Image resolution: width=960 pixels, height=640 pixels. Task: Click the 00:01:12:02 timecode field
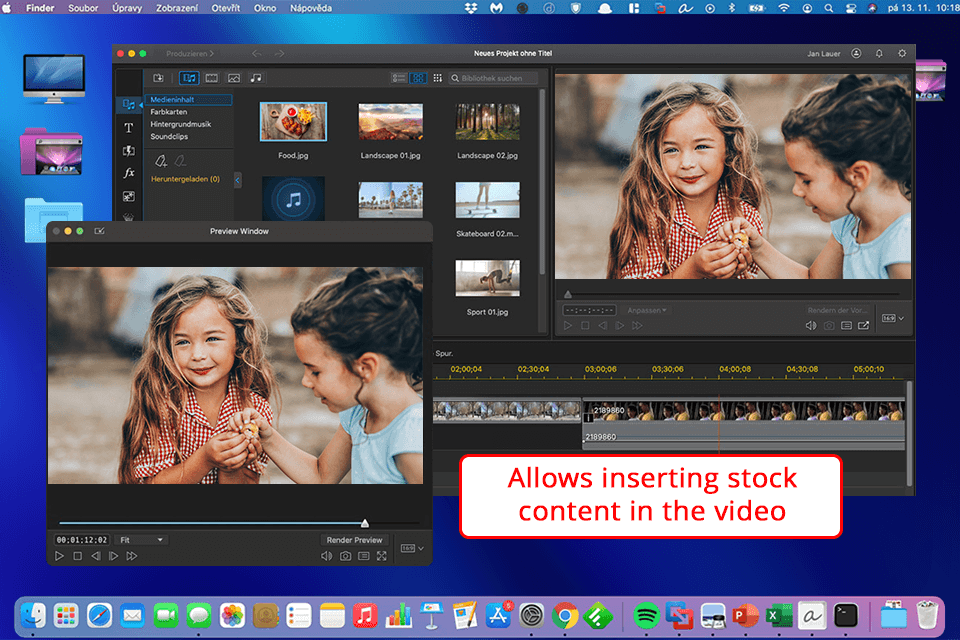81,540
